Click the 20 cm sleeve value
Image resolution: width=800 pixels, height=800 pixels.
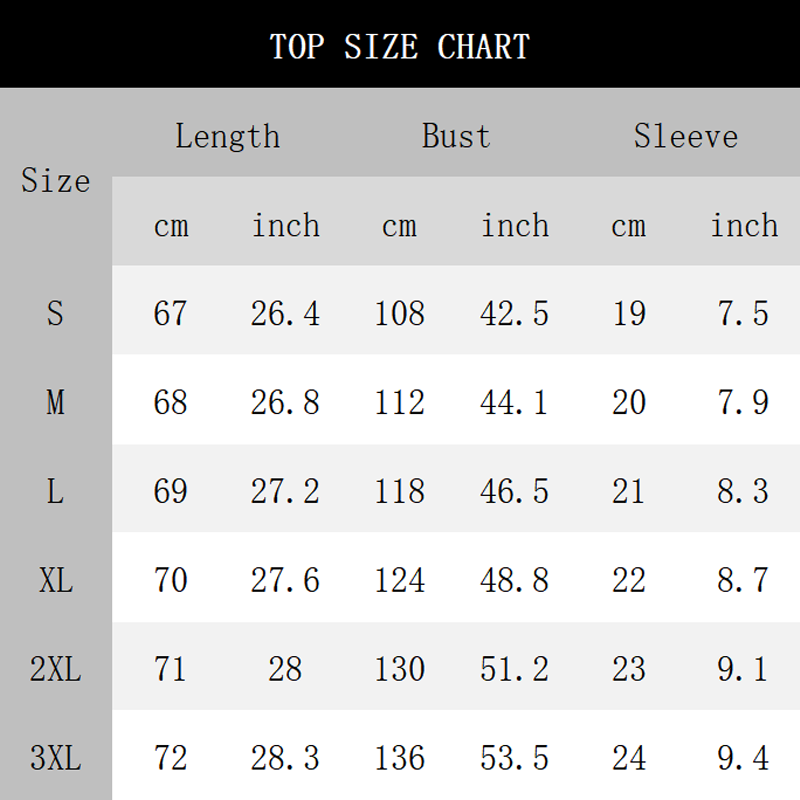(x=628, y=402)
